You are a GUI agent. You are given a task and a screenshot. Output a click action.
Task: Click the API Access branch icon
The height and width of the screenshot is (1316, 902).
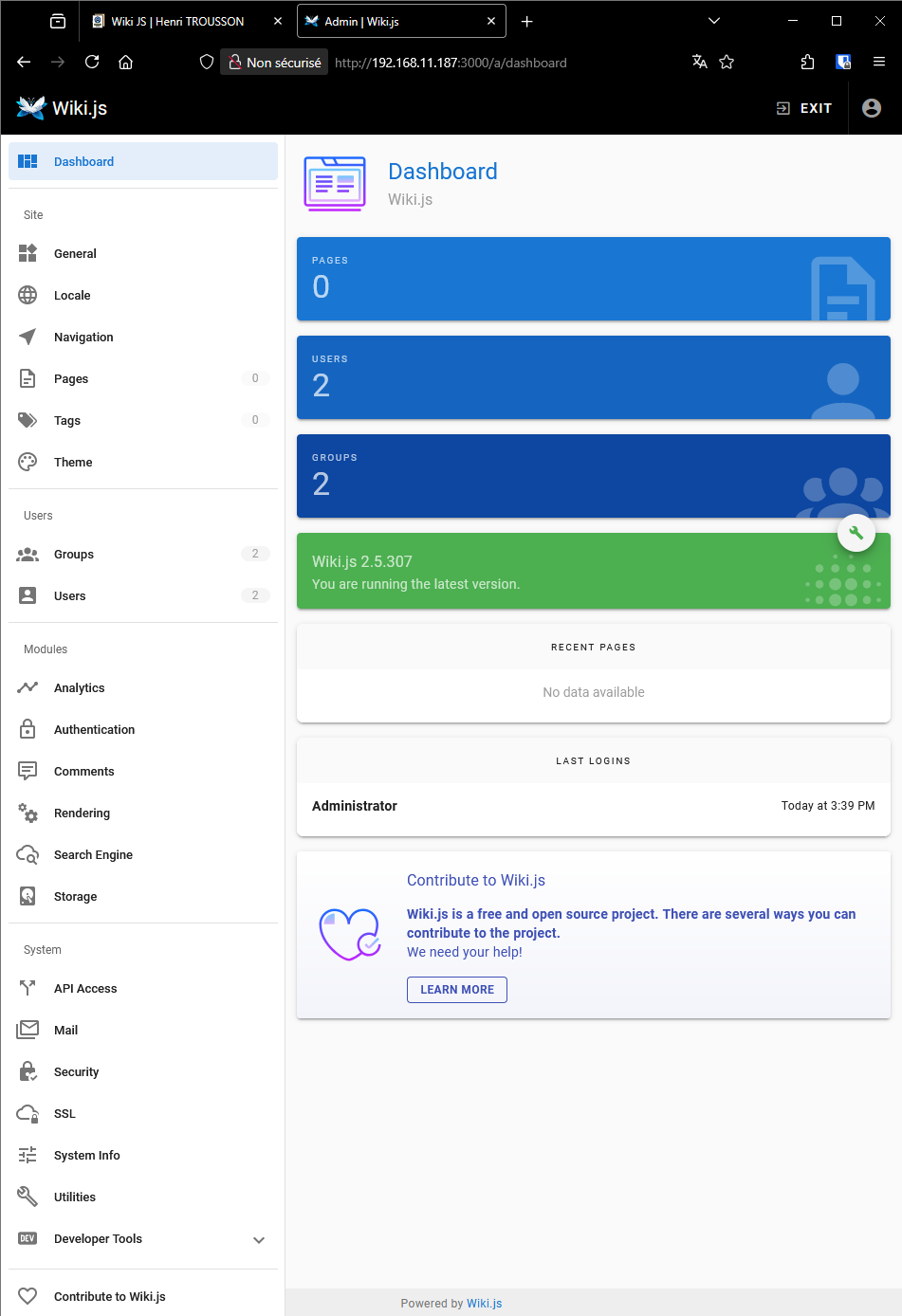point(28,988)
